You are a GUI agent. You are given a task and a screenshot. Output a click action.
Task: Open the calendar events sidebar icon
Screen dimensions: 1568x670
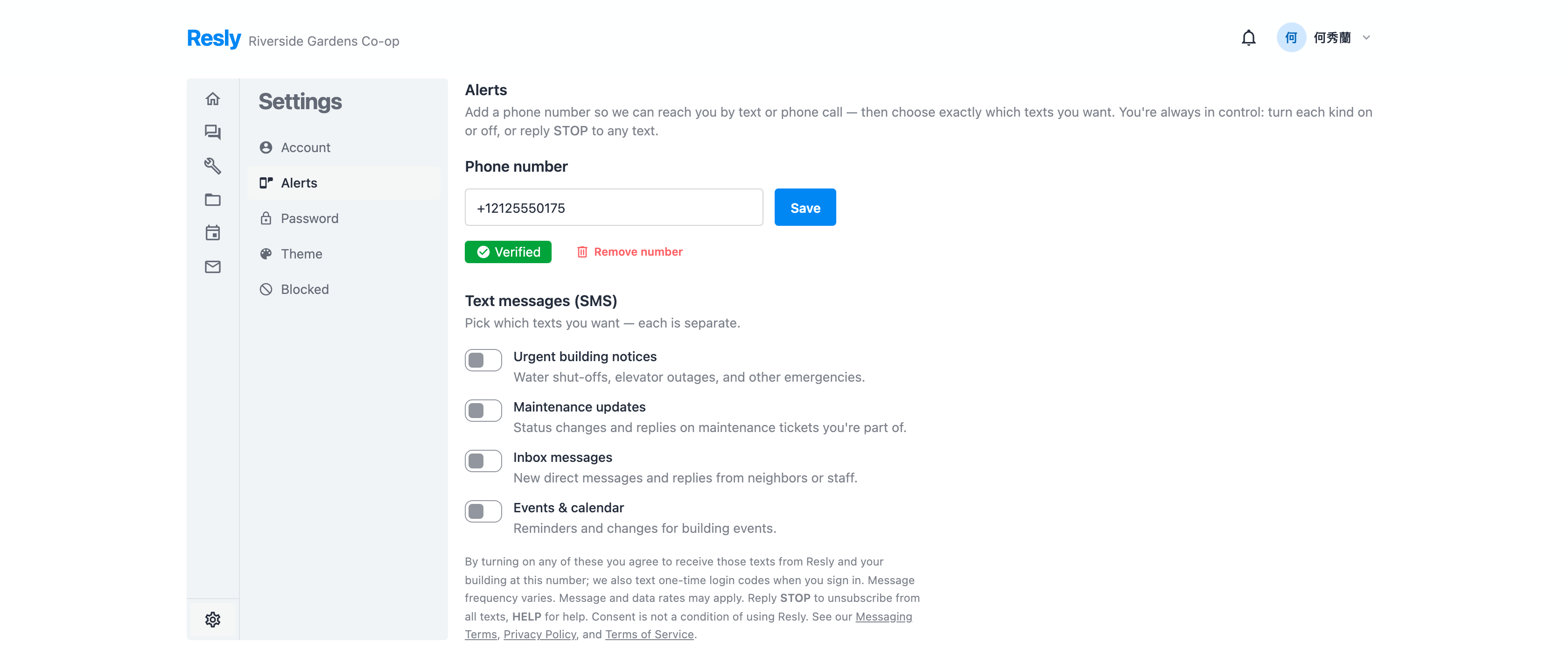pyautogui.click(x=212, y=233)
